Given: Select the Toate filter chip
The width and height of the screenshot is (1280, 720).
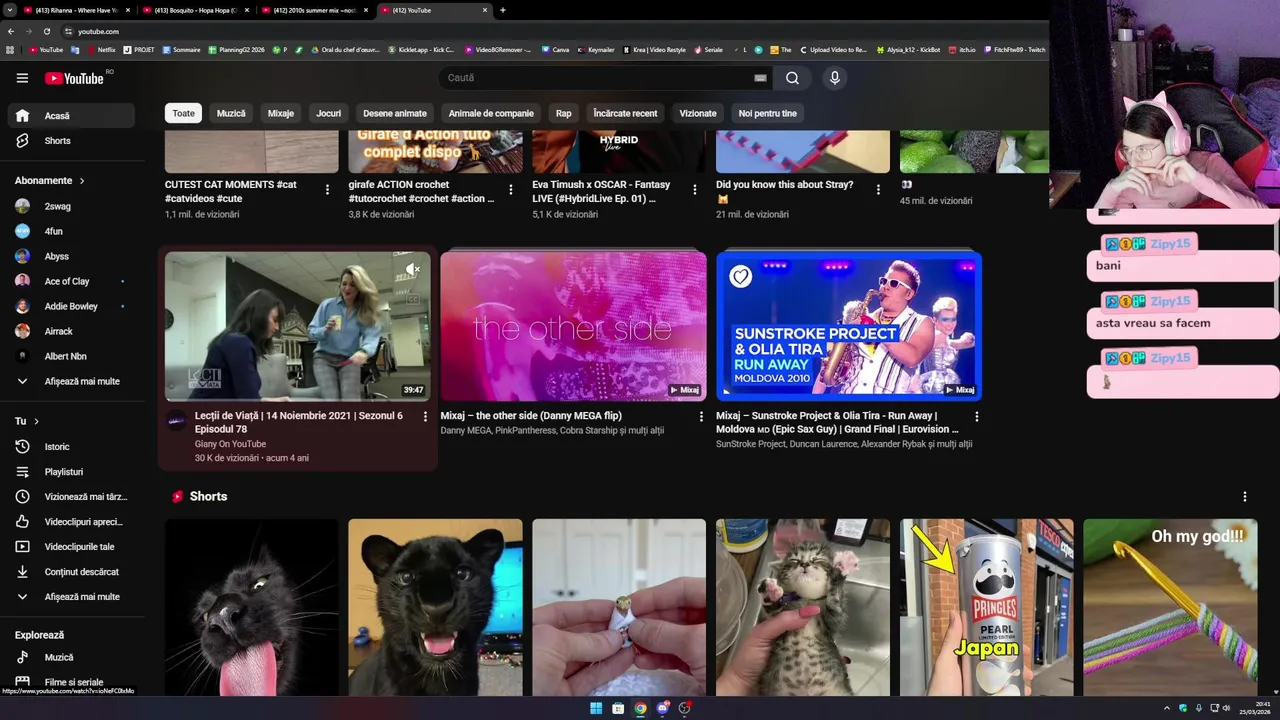Looking at the screenshot, I should (x=183, y=113).
